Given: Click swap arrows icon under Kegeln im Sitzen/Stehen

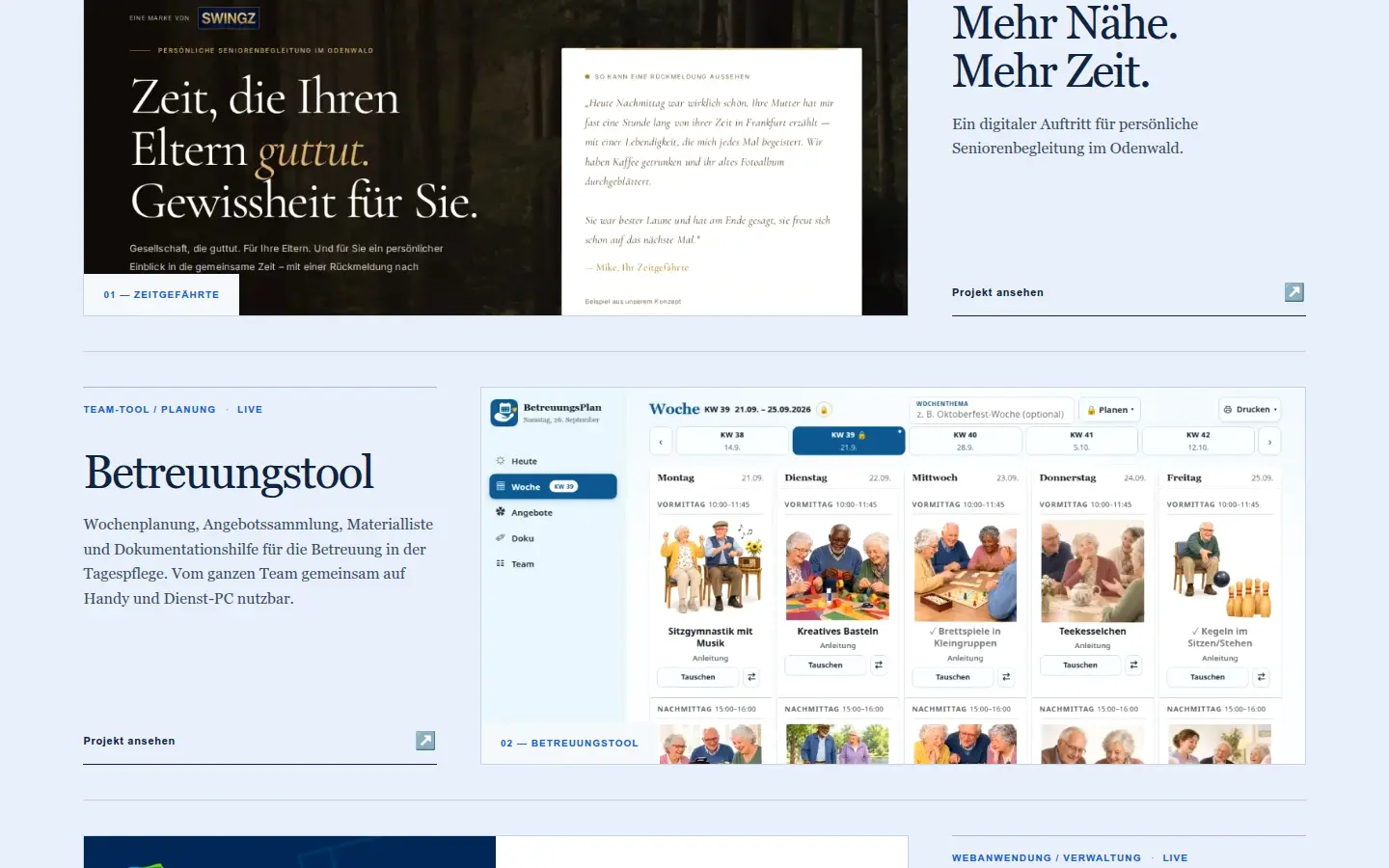Looking at the screenshot, I should [1261, 677].
